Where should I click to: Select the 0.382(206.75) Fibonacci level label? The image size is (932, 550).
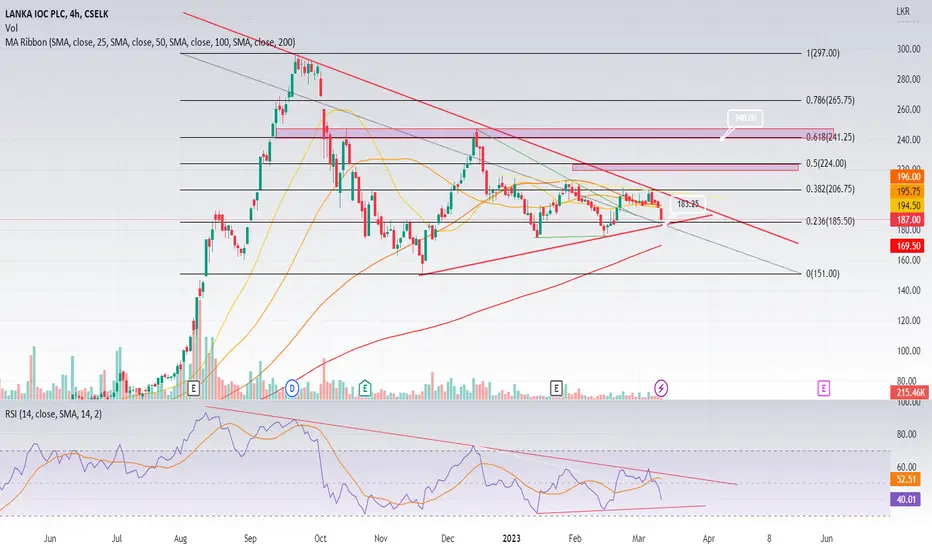(830, 189)
